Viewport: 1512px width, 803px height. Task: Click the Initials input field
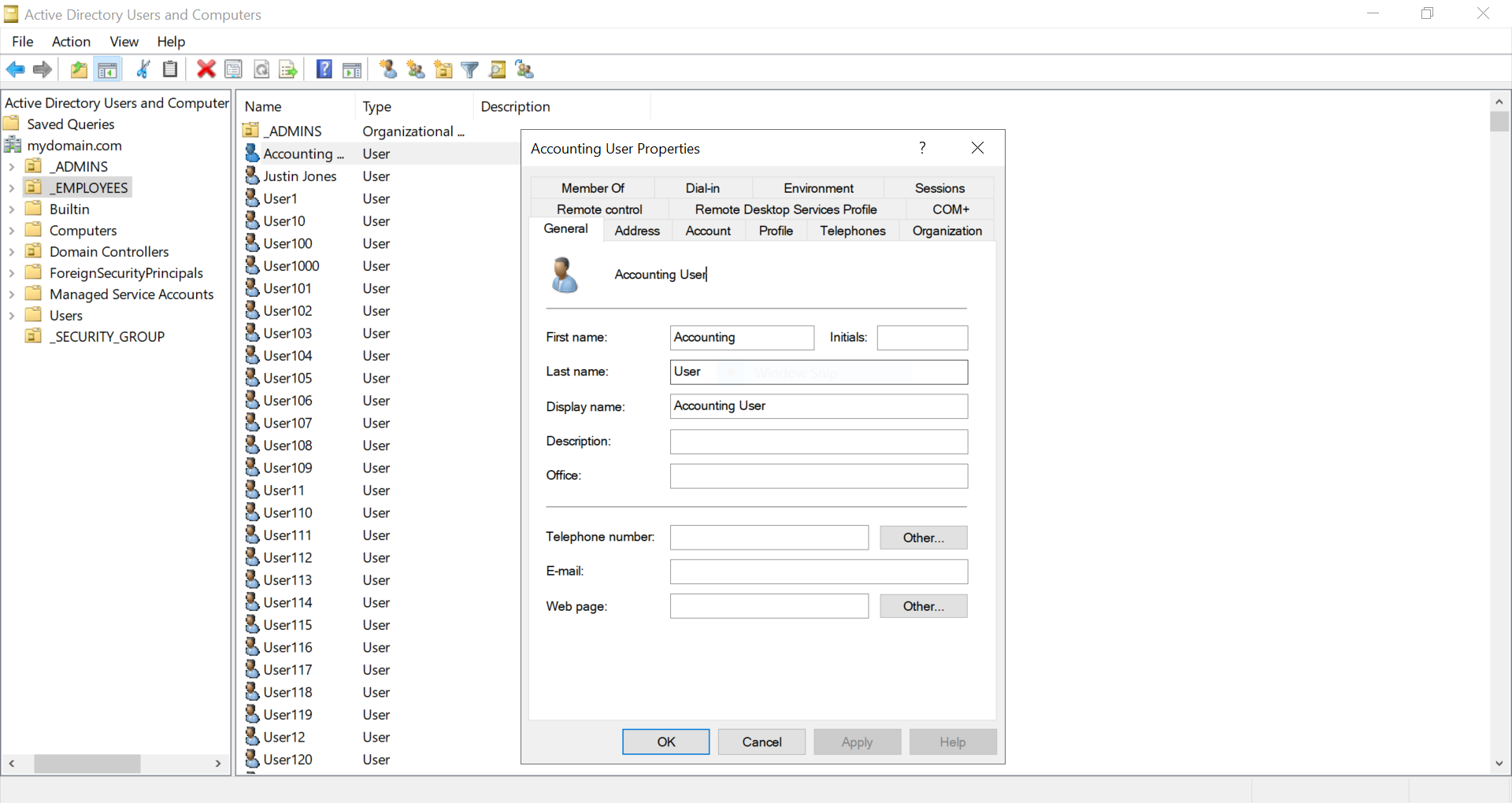922,338
